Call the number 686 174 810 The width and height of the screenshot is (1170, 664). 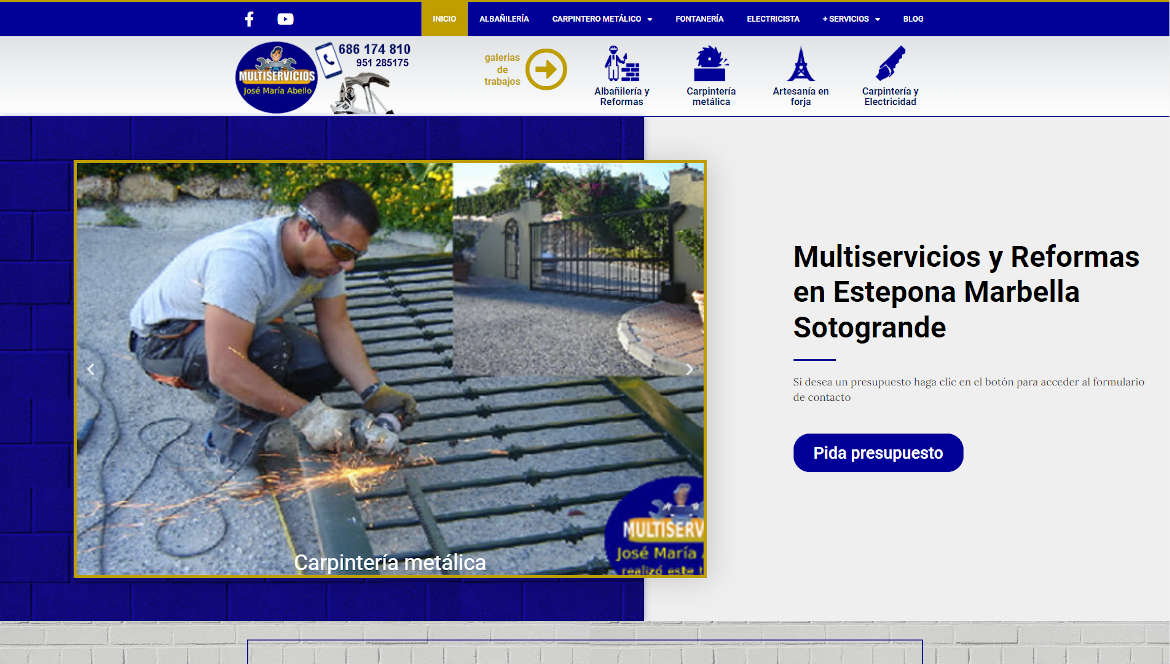coord(374,49)
